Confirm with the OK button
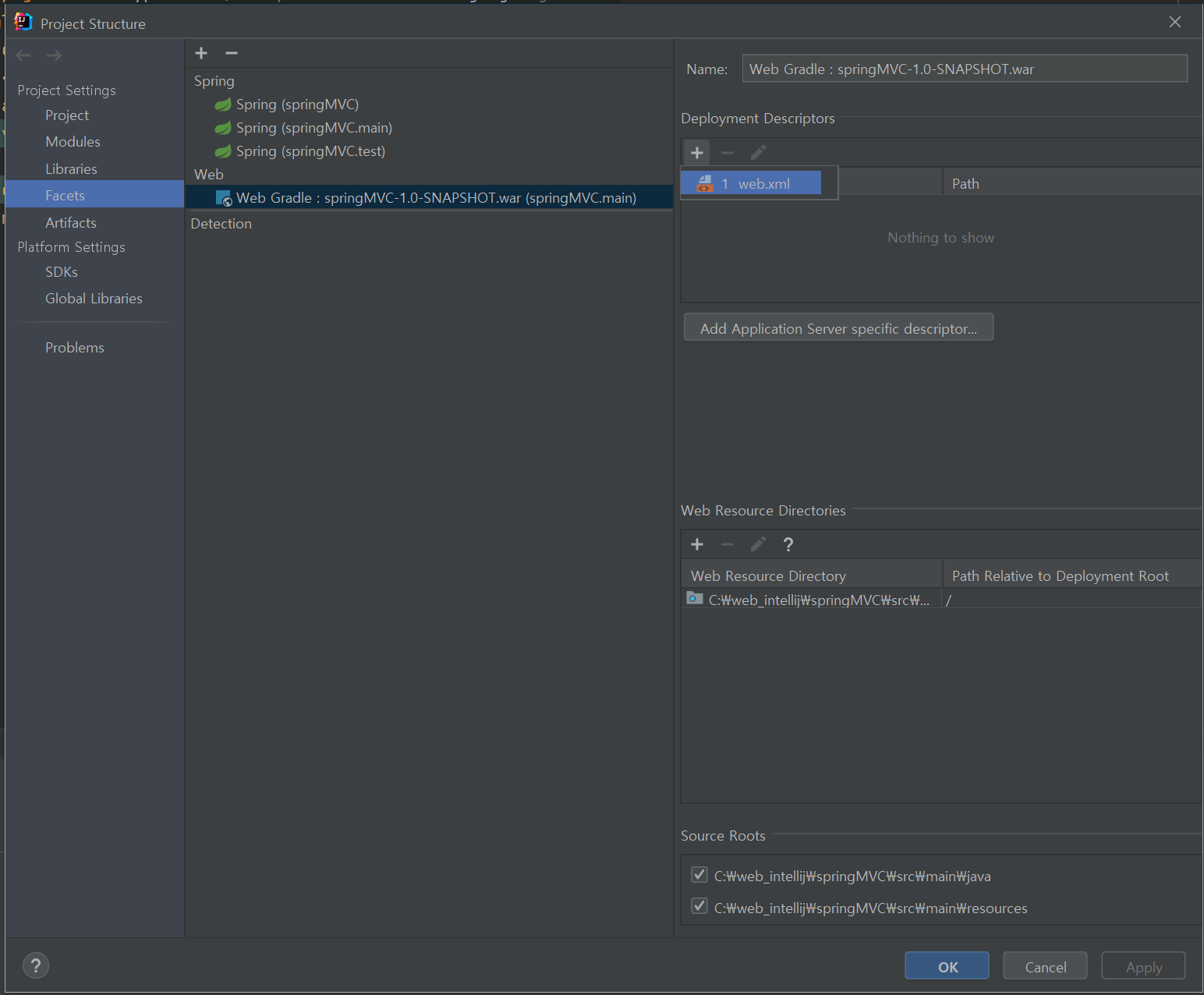This screenshot has width=1204, height=995. click(x=947, y=966)
